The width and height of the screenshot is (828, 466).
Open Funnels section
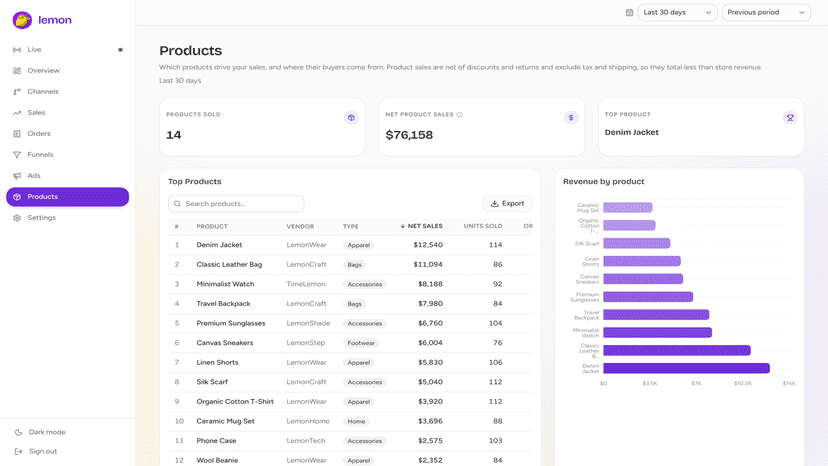tap(68, 155)
